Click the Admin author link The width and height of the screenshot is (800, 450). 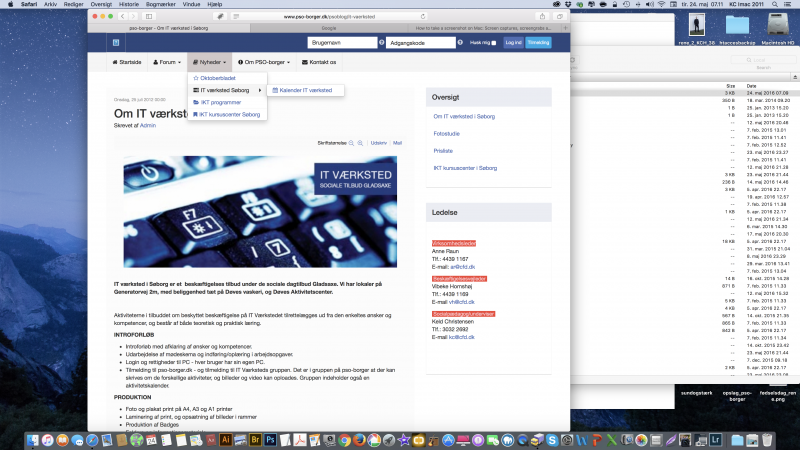pos(147,126)
